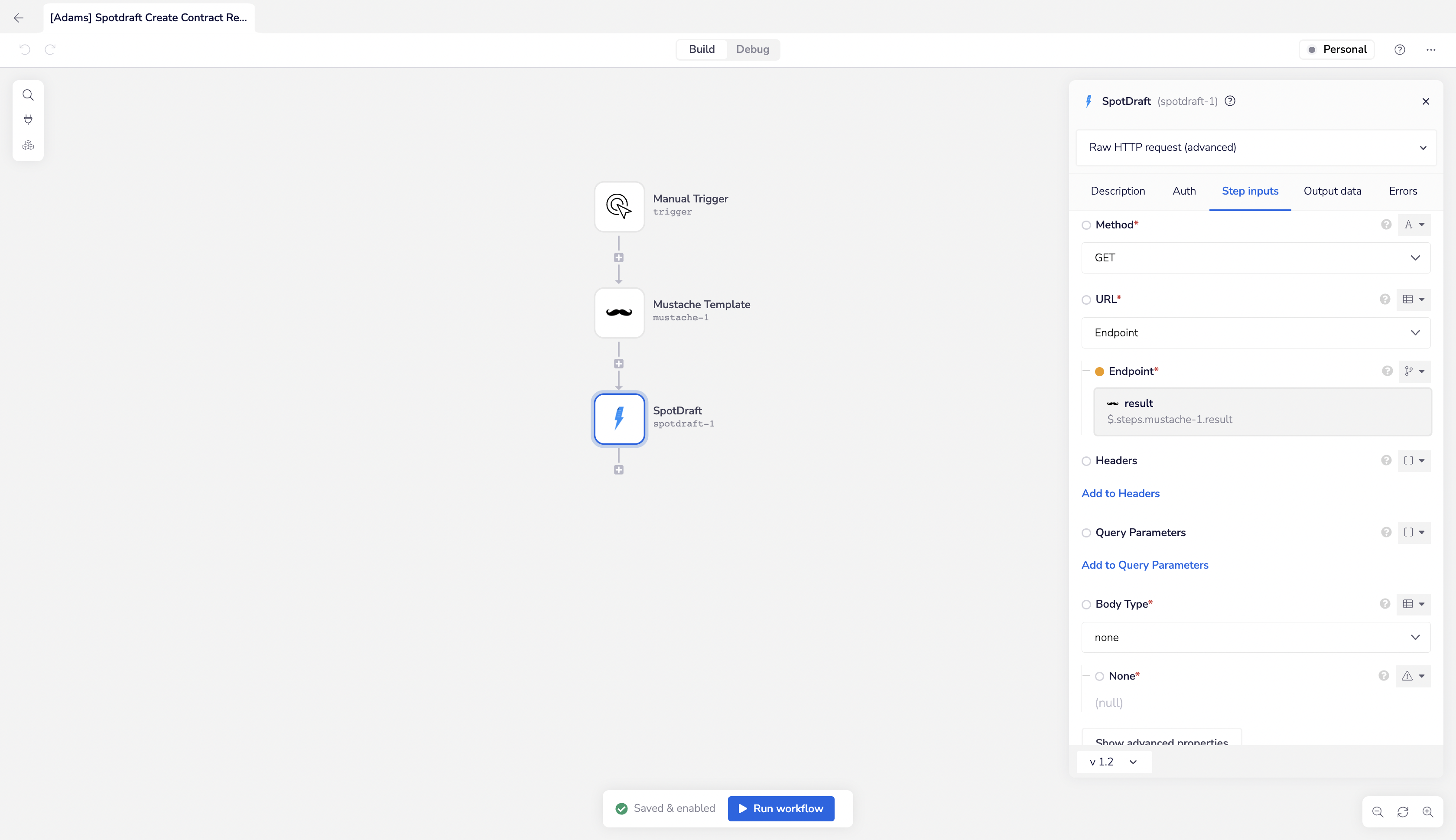Switch to the Output data tab

pyautogui.click(x=1332, y=191)
